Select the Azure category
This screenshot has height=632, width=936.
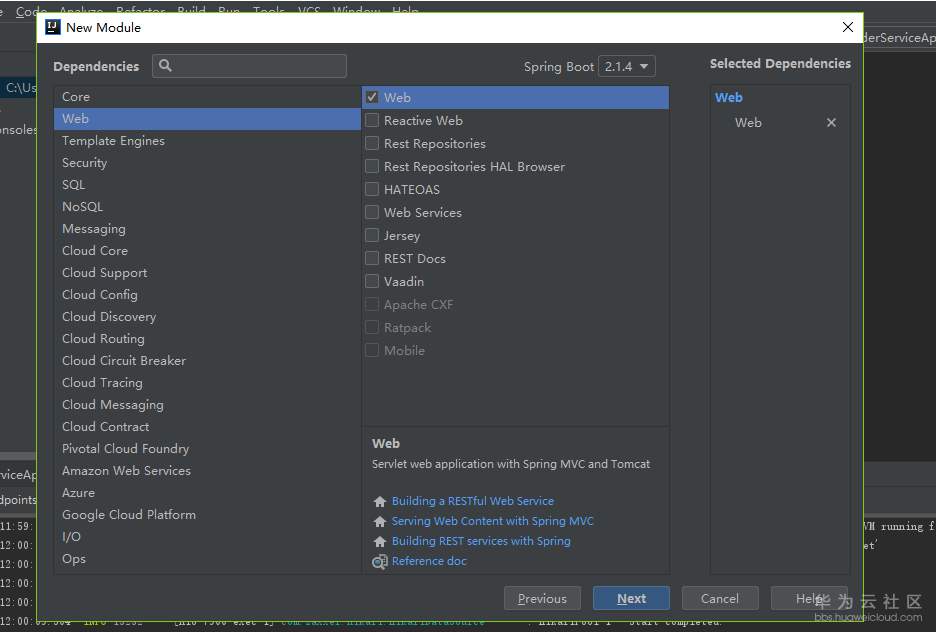click(207, 493)
